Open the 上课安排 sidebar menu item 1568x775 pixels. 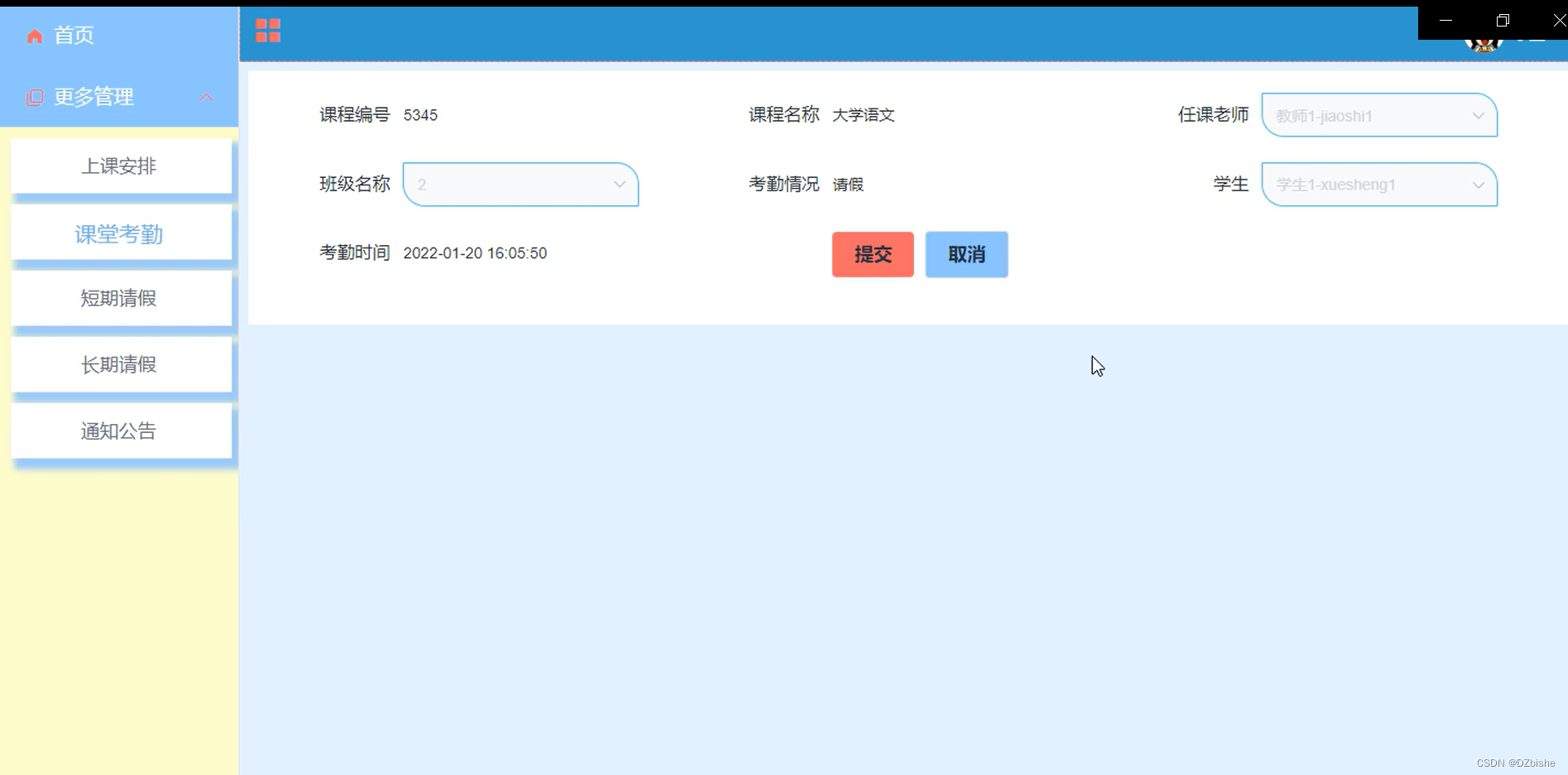tap(120, 166)
